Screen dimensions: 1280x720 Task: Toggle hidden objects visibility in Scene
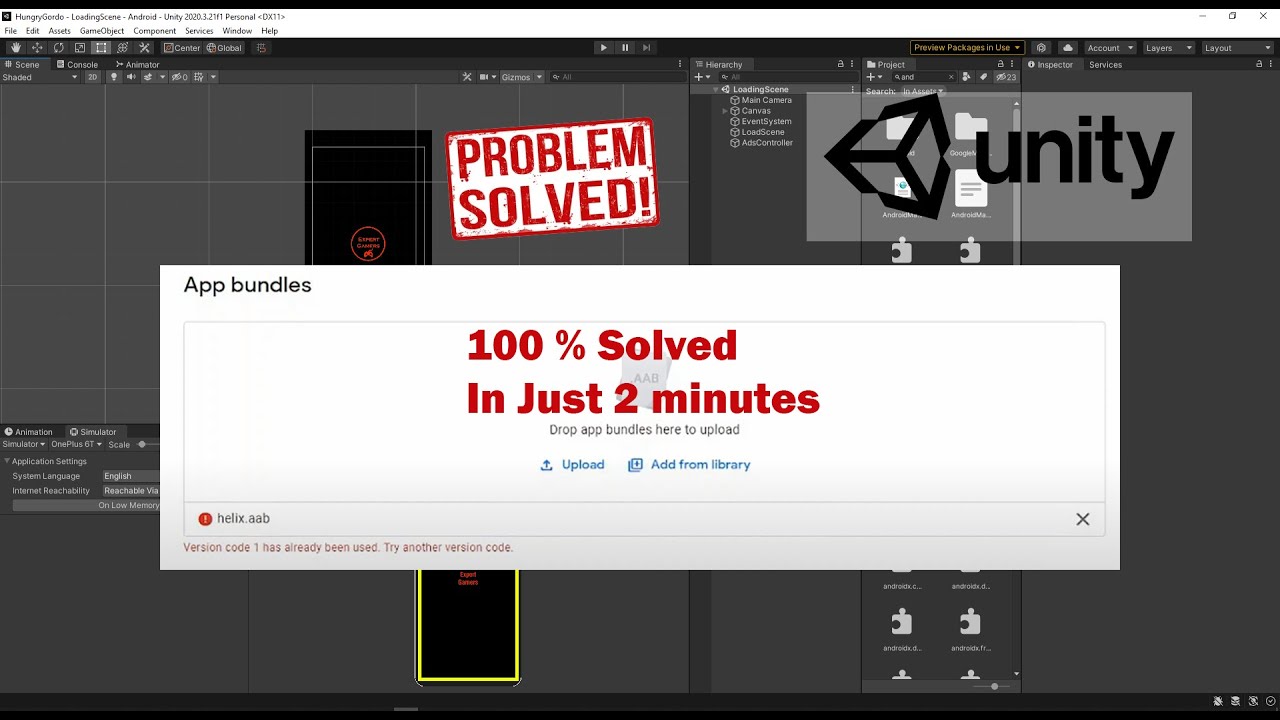pos(179,77)
